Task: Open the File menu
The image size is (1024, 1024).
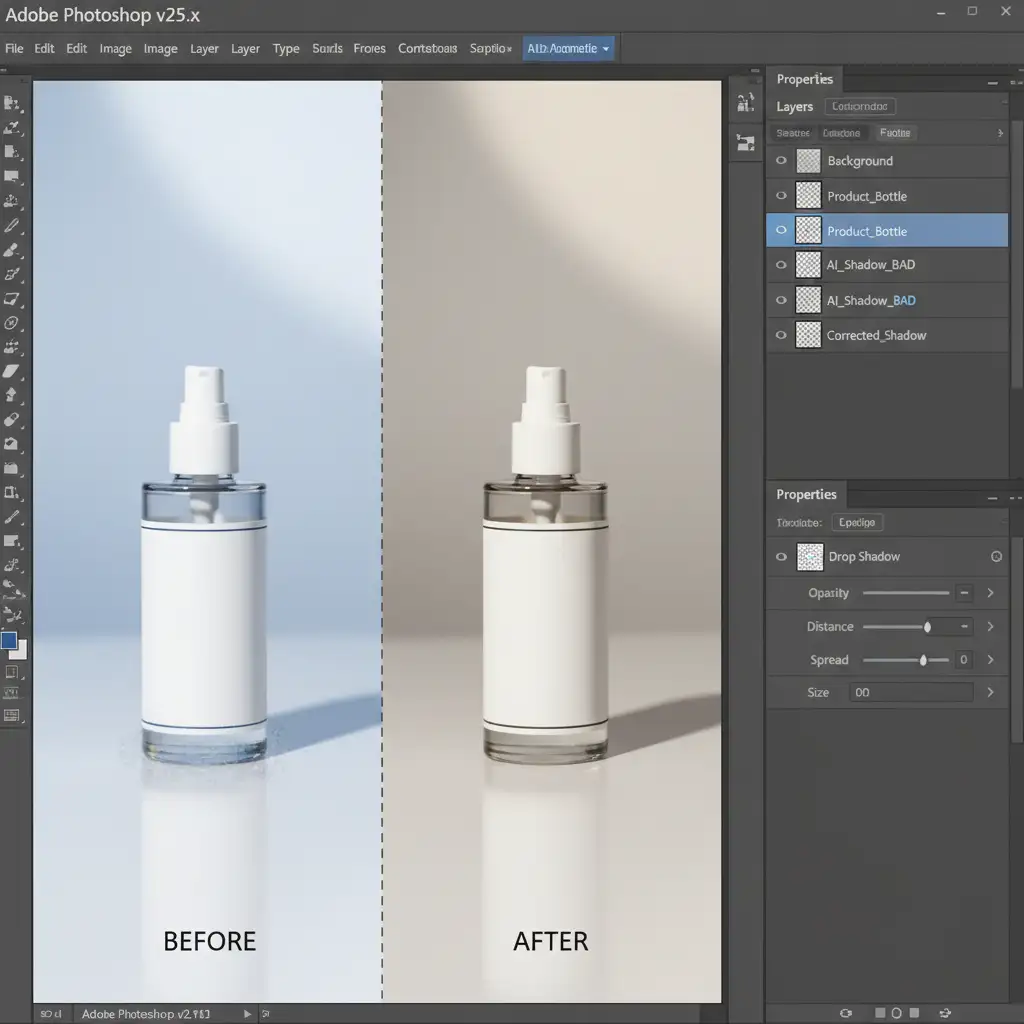Action: 14,48
